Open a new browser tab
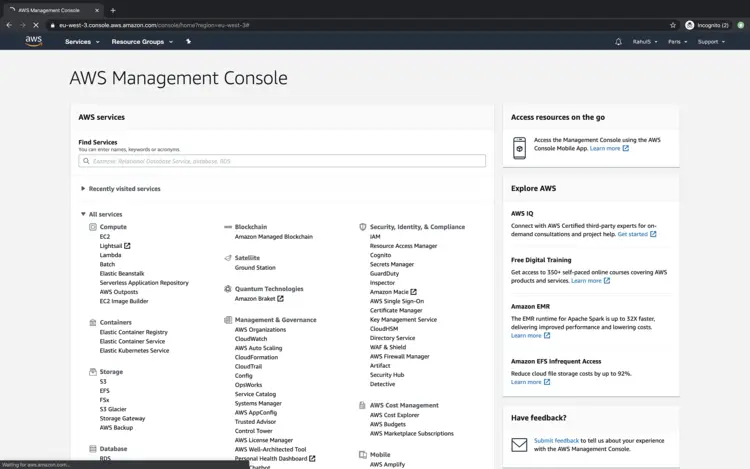 tap(113, 10)
